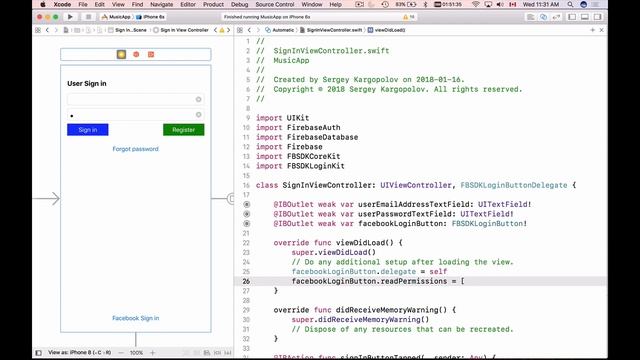Open the viewDidLoad() method breadcrumb
Screen dimensions: 640x360
pos(387,30)
